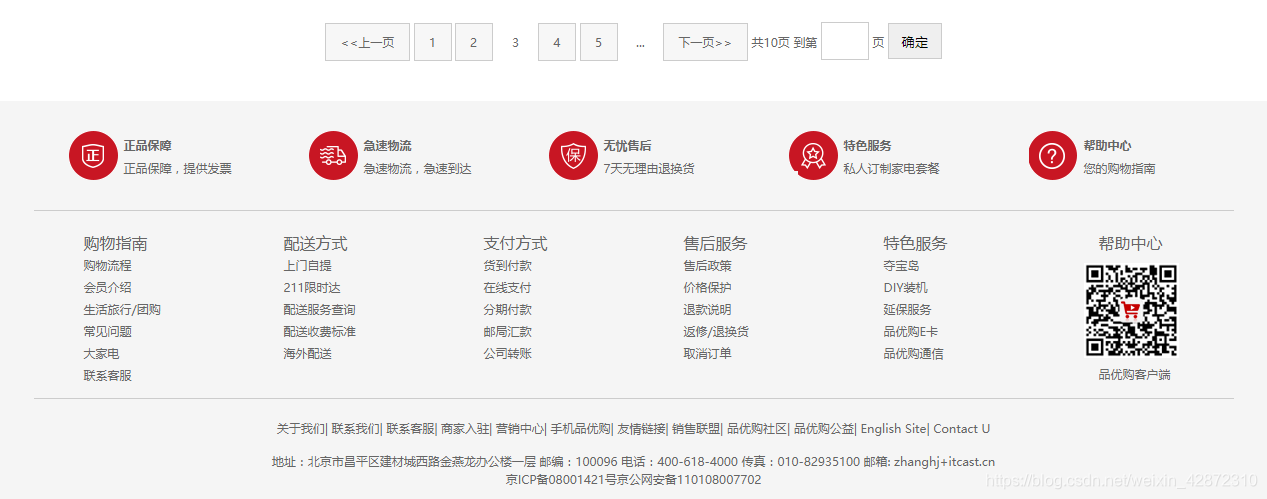This screenshot has width=1267, height=499.
Task: Select page 2 in pagination
Action: pyautogui.click(x=474, y=42)
